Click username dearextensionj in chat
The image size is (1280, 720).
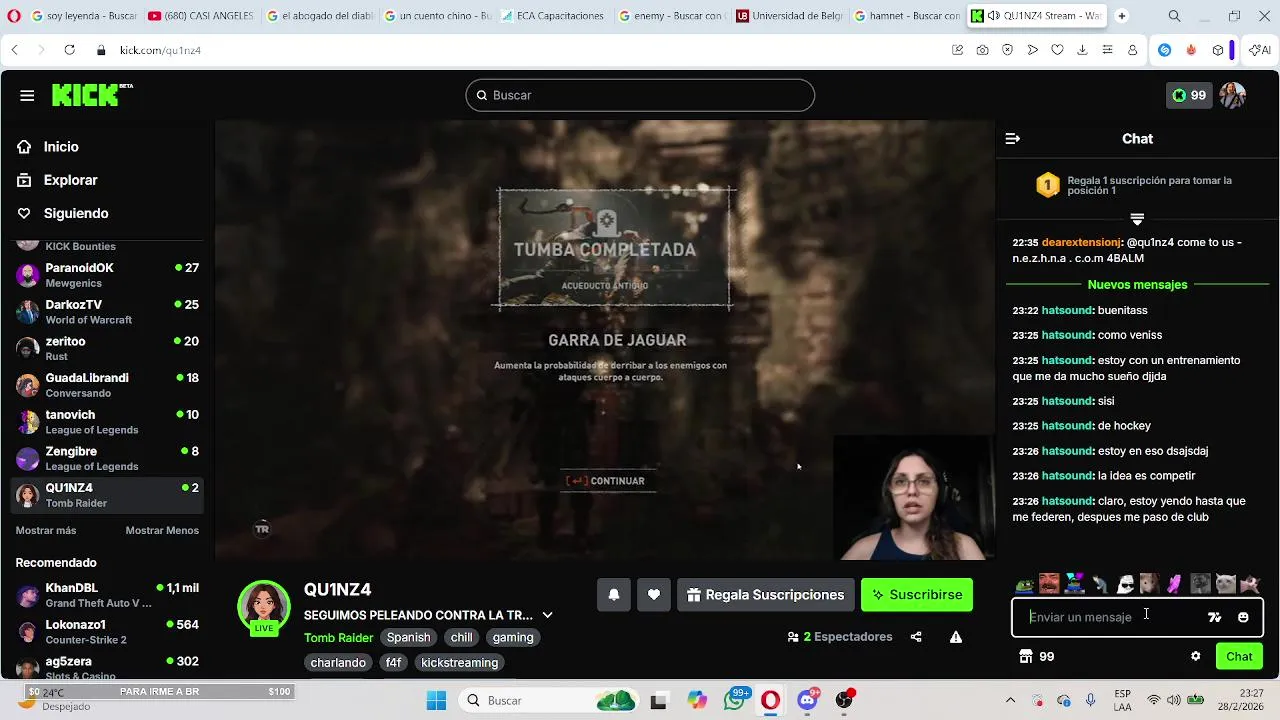1081,242
